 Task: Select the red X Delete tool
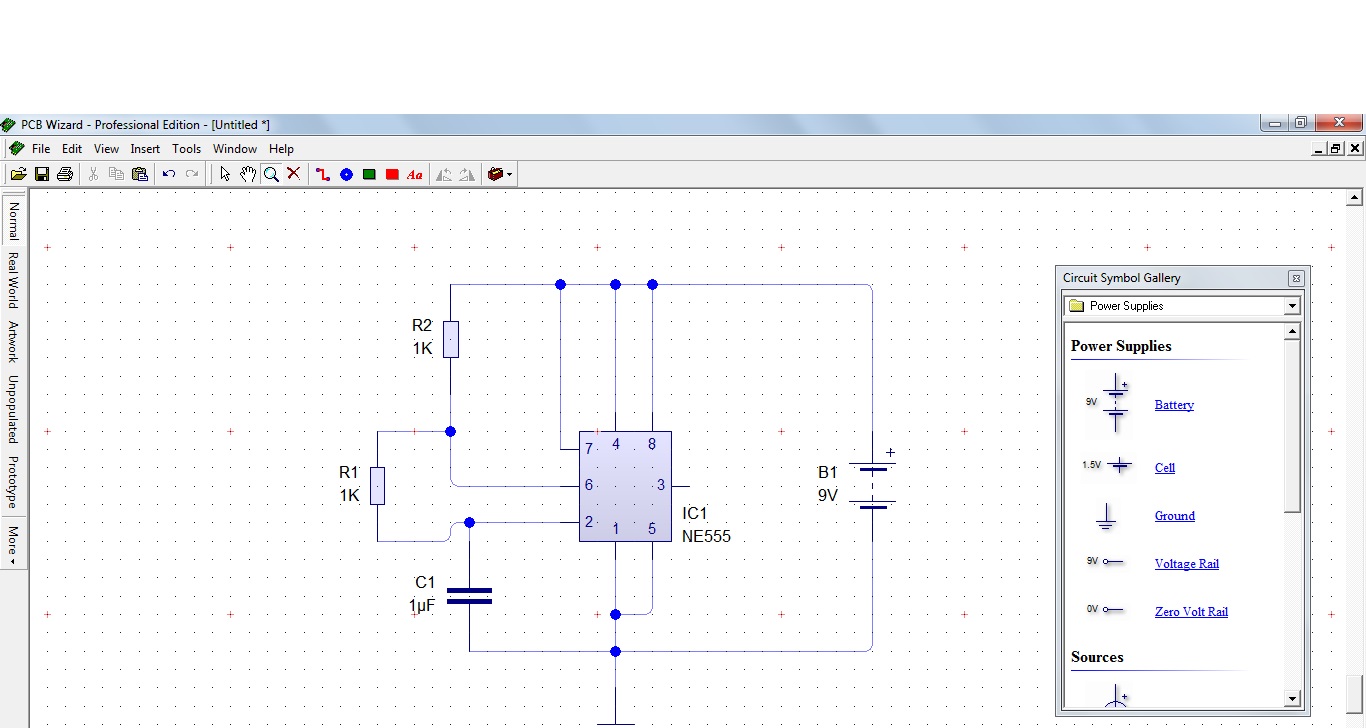tap(294, 174)
